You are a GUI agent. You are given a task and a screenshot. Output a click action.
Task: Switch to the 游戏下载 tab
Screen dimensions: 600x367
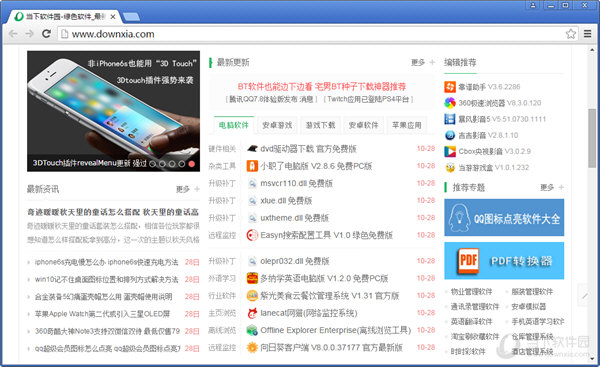coord(320,125)
